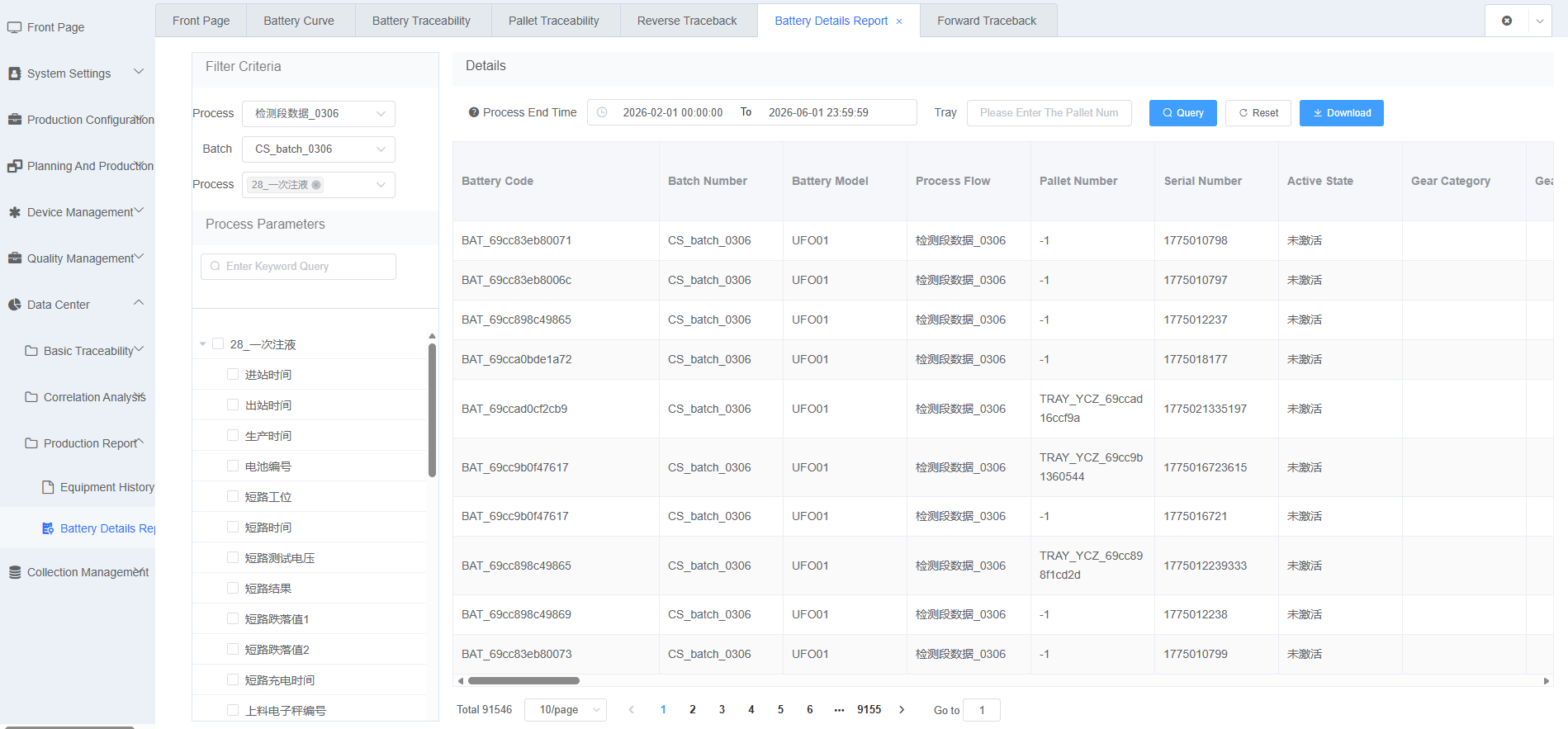Check the 短路时间 parameter checkbox

[233, 527]
